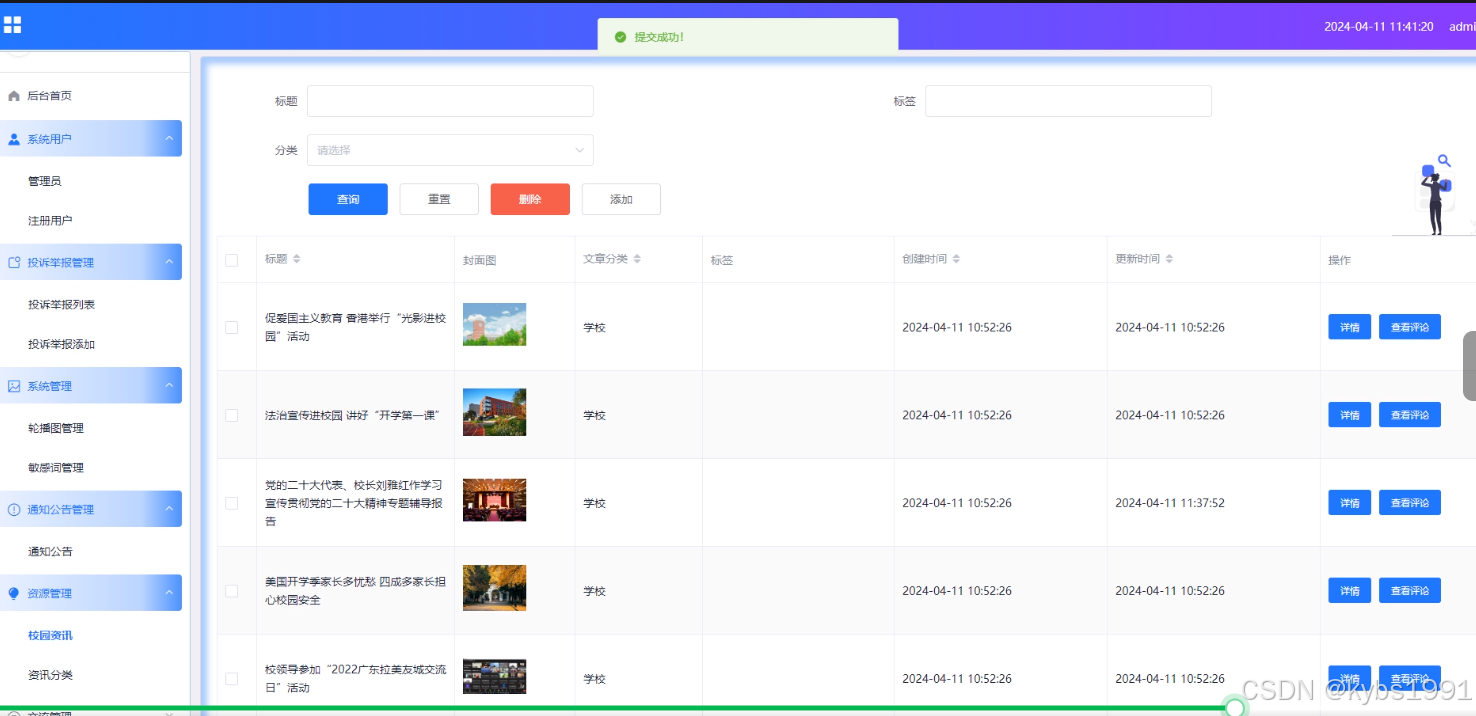Click 查看评论 for 党的二十大代表 article
1476x716 pixels.
[1410, 503]
